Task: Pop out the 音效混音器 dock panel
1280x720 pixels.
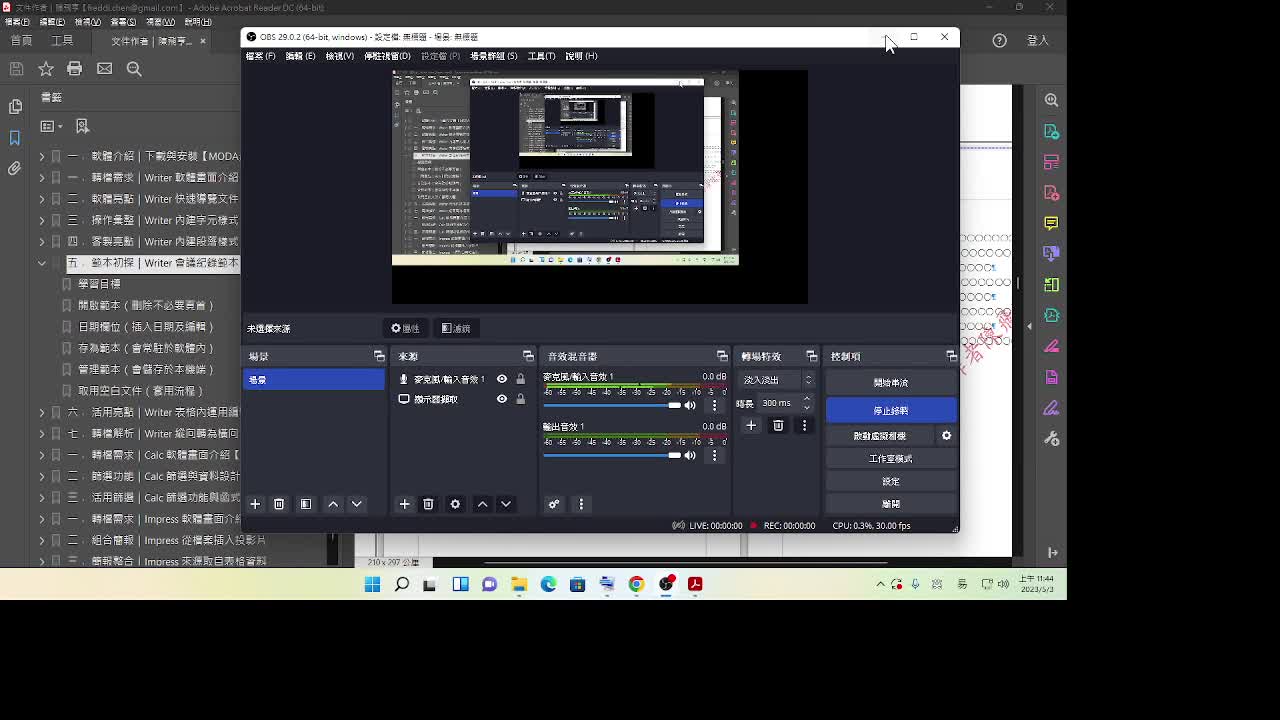Action: click(722, 356)
